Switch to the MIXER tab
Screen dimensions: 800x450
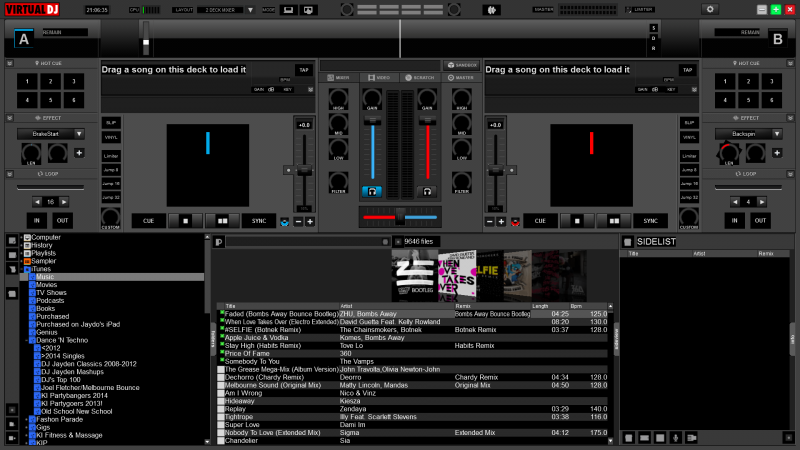point(339,78)
